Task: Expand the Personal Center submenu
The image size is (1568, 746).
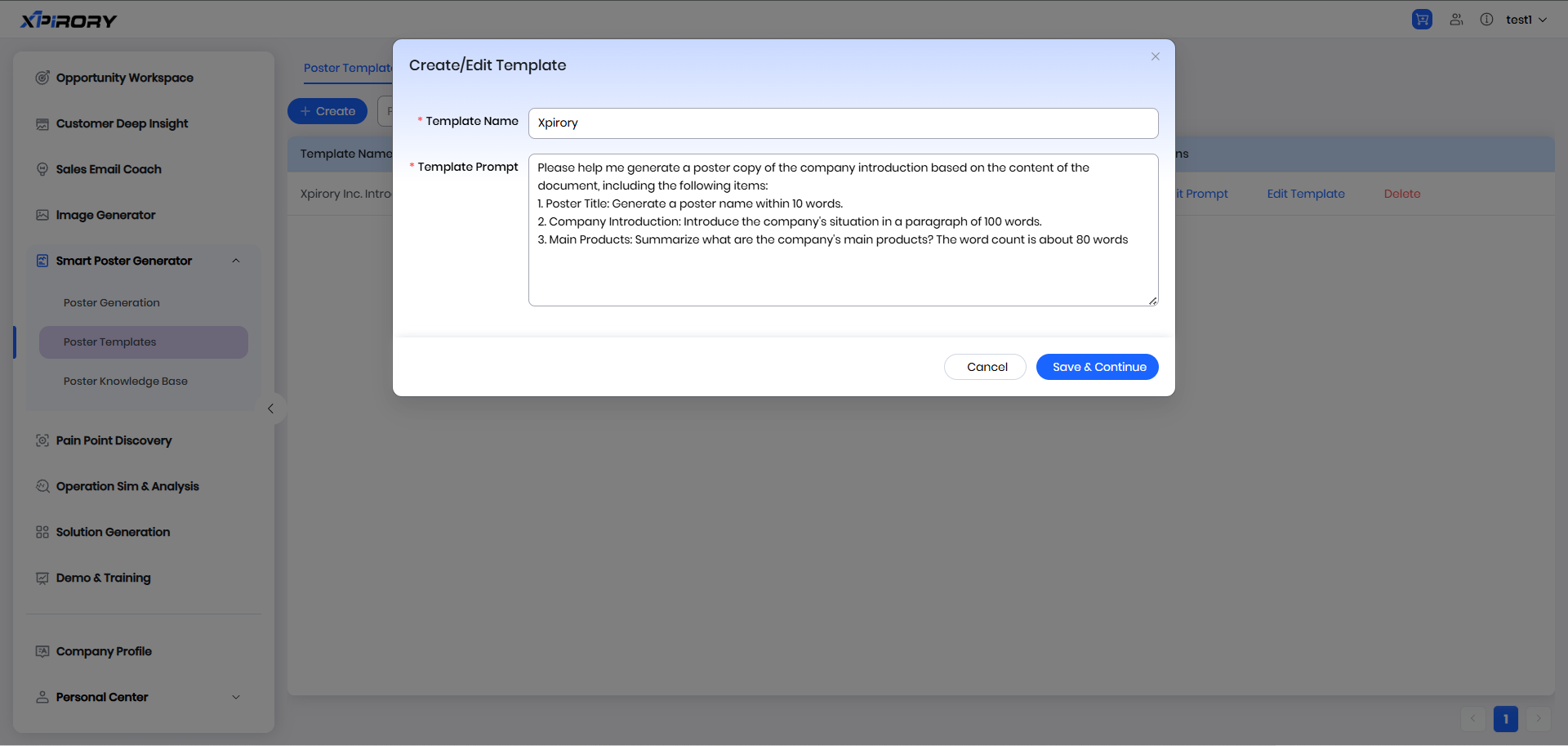Action: pyautogui.click(x=236, y=697)
